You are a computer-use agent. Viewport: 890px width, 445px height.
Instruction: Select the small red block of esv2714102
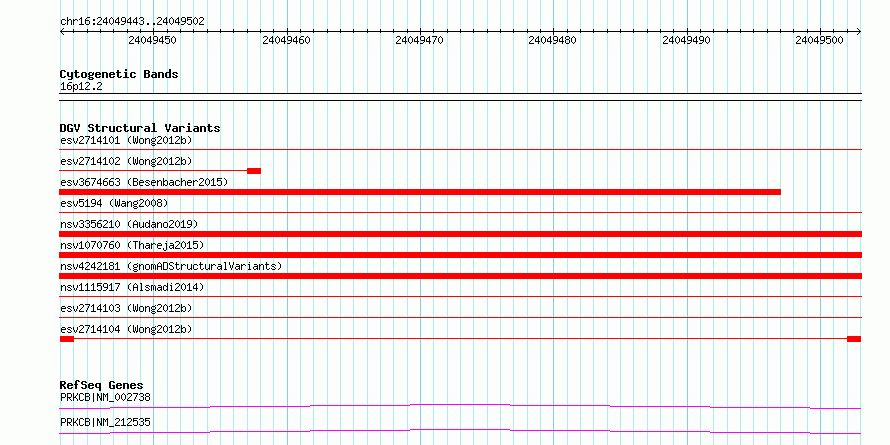[254, 171]
